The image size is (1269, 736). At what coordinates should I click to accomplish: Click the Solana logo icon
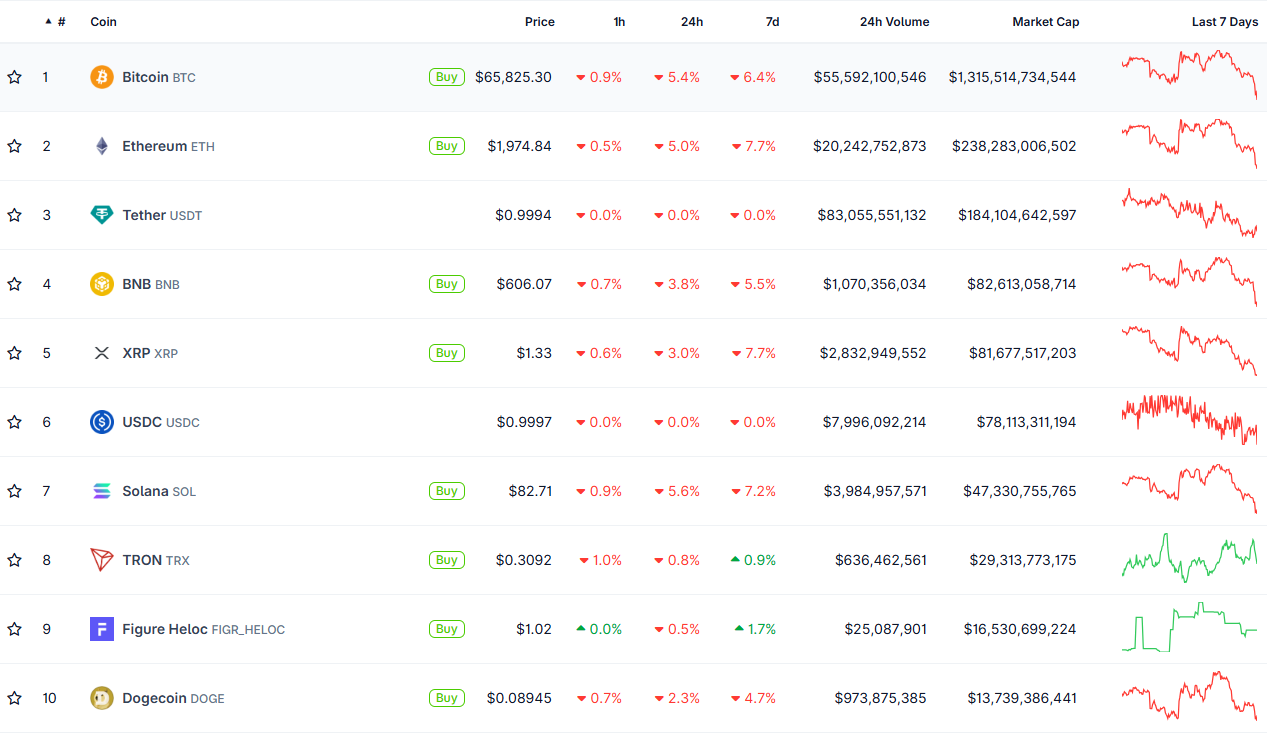102,491
